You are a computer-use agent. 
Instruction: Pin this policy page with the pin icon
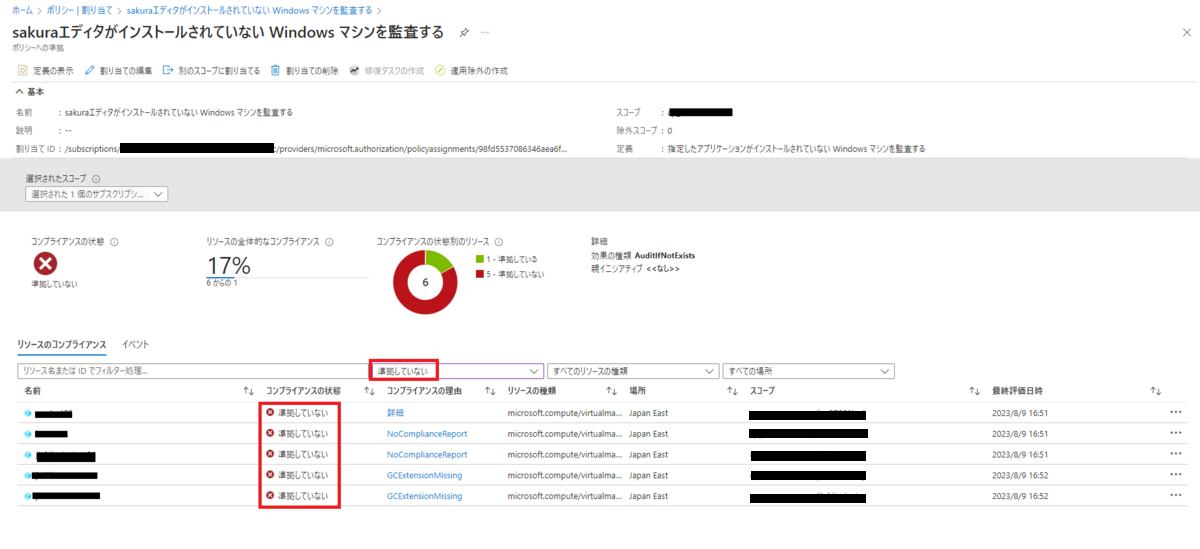tap(464, 32)
